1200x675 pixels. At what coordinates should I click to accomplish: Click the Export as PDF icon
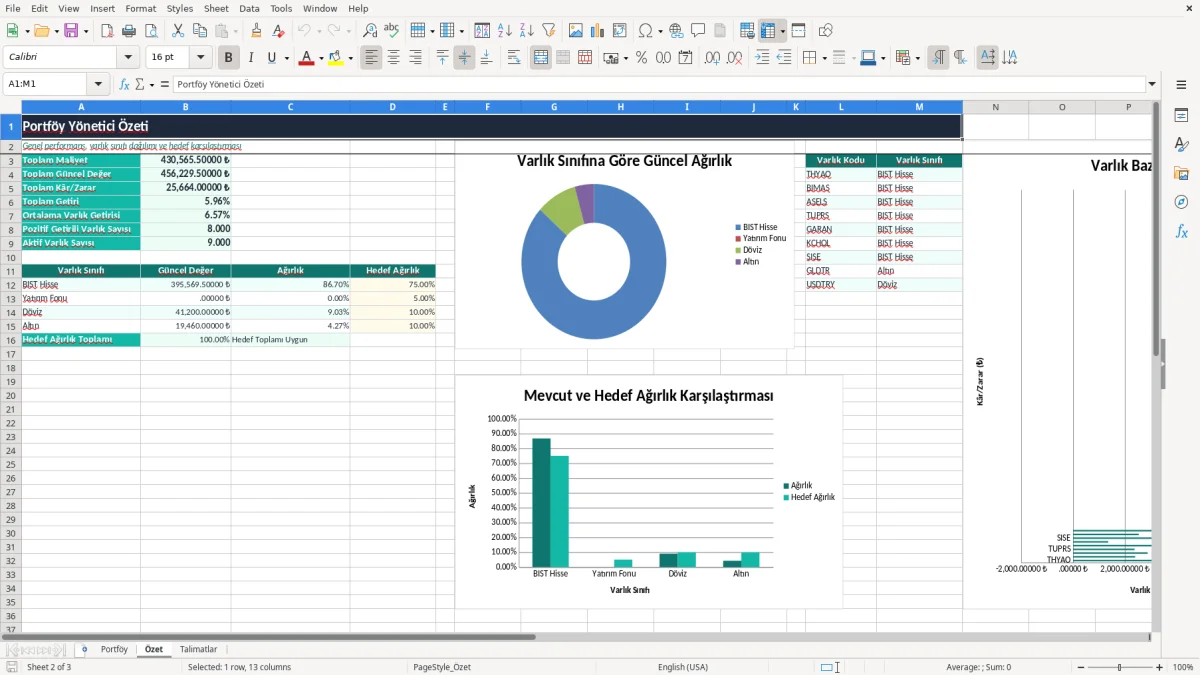point(107,31)
